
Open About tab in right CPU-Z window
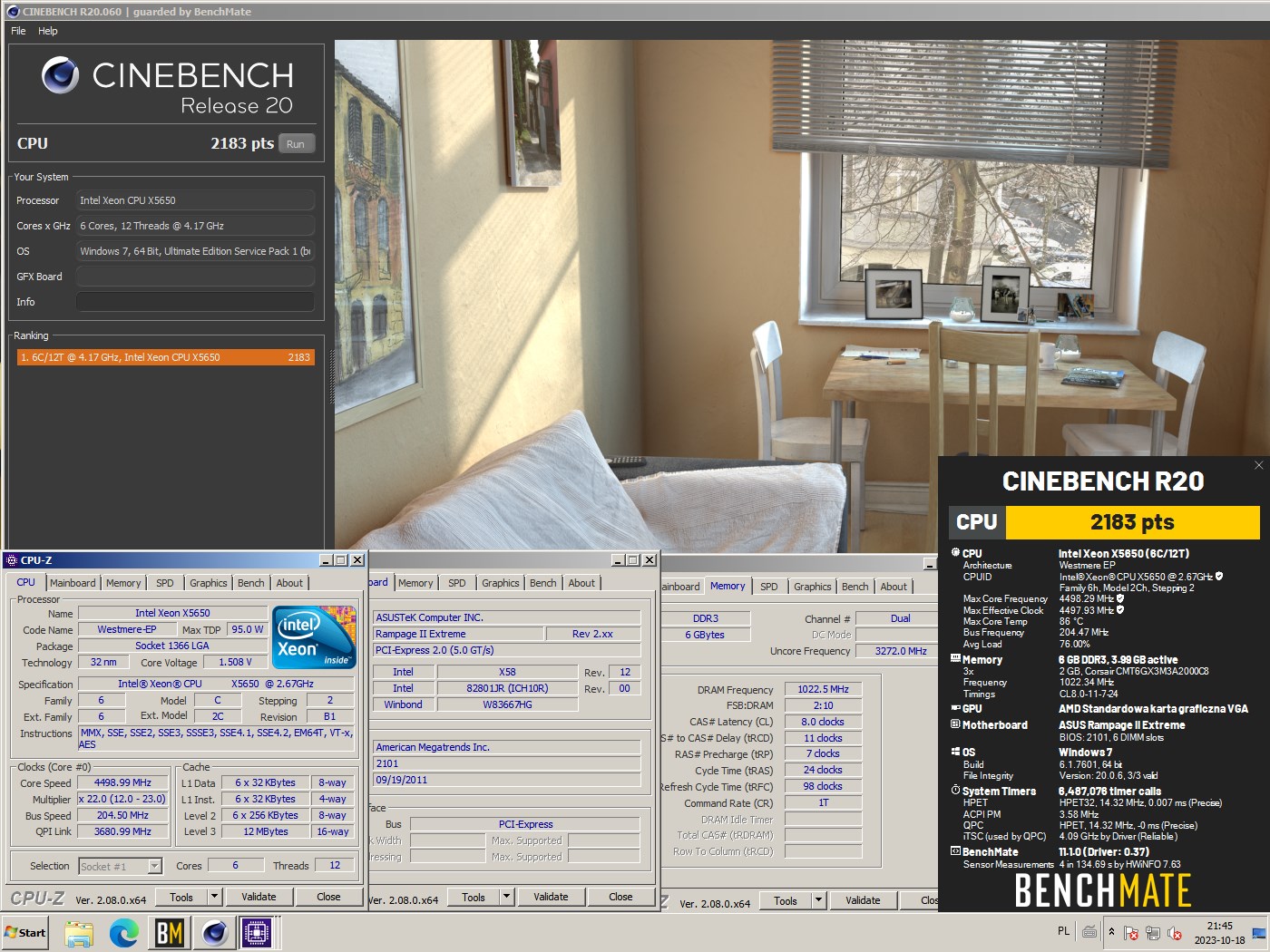click(894, 587)
